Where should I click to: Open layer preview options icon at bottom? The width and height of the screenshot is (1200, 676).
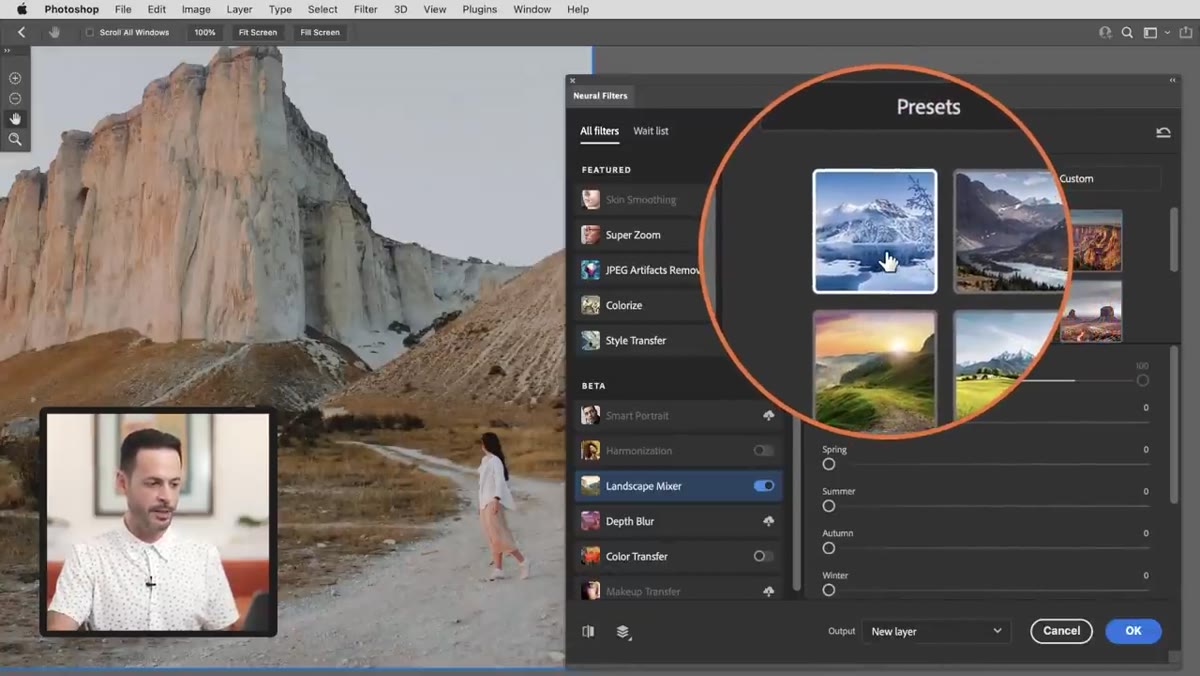point(623,632)
